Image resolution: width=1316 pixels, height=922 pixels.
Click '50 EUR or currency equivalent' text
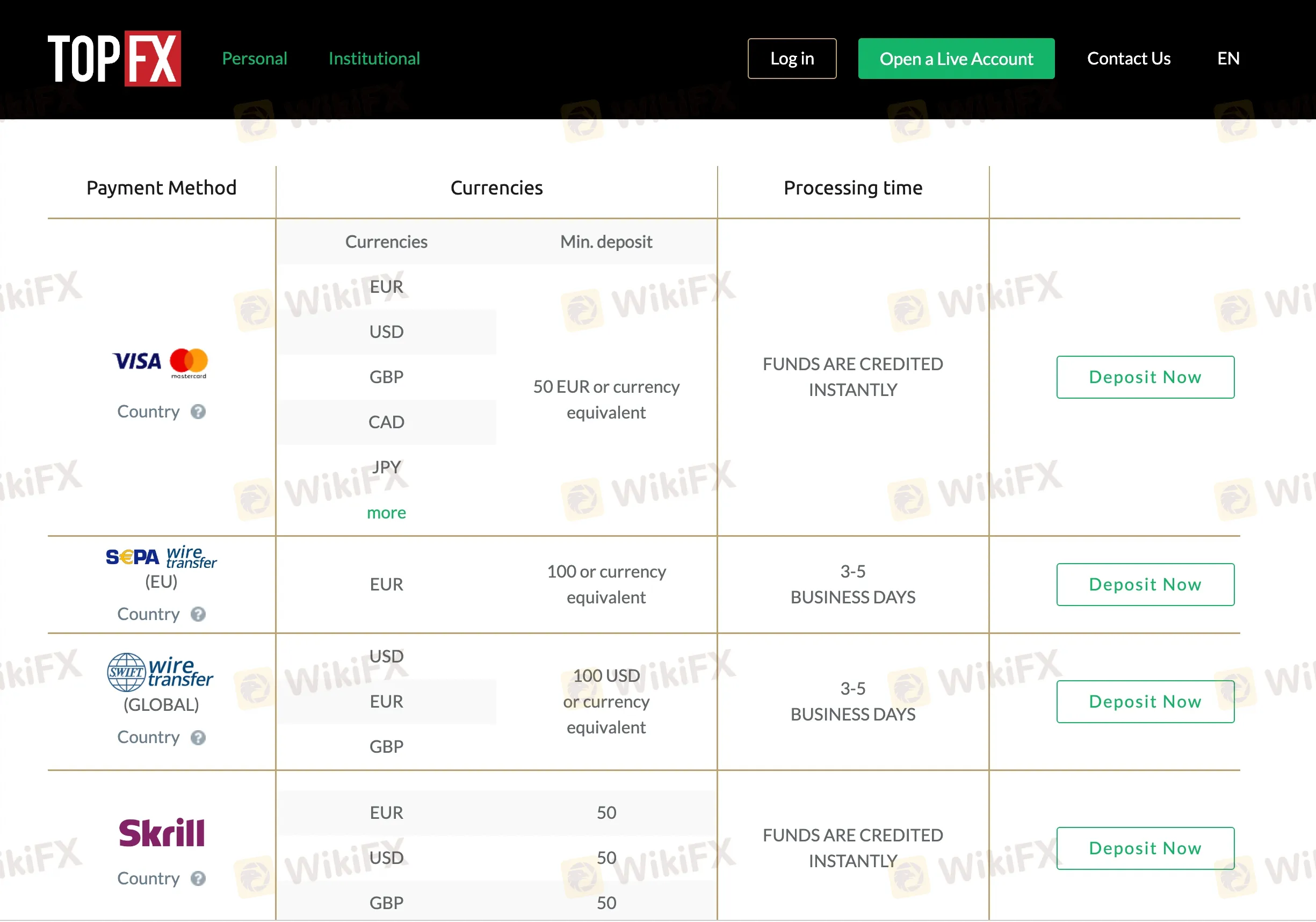point(606,400)
